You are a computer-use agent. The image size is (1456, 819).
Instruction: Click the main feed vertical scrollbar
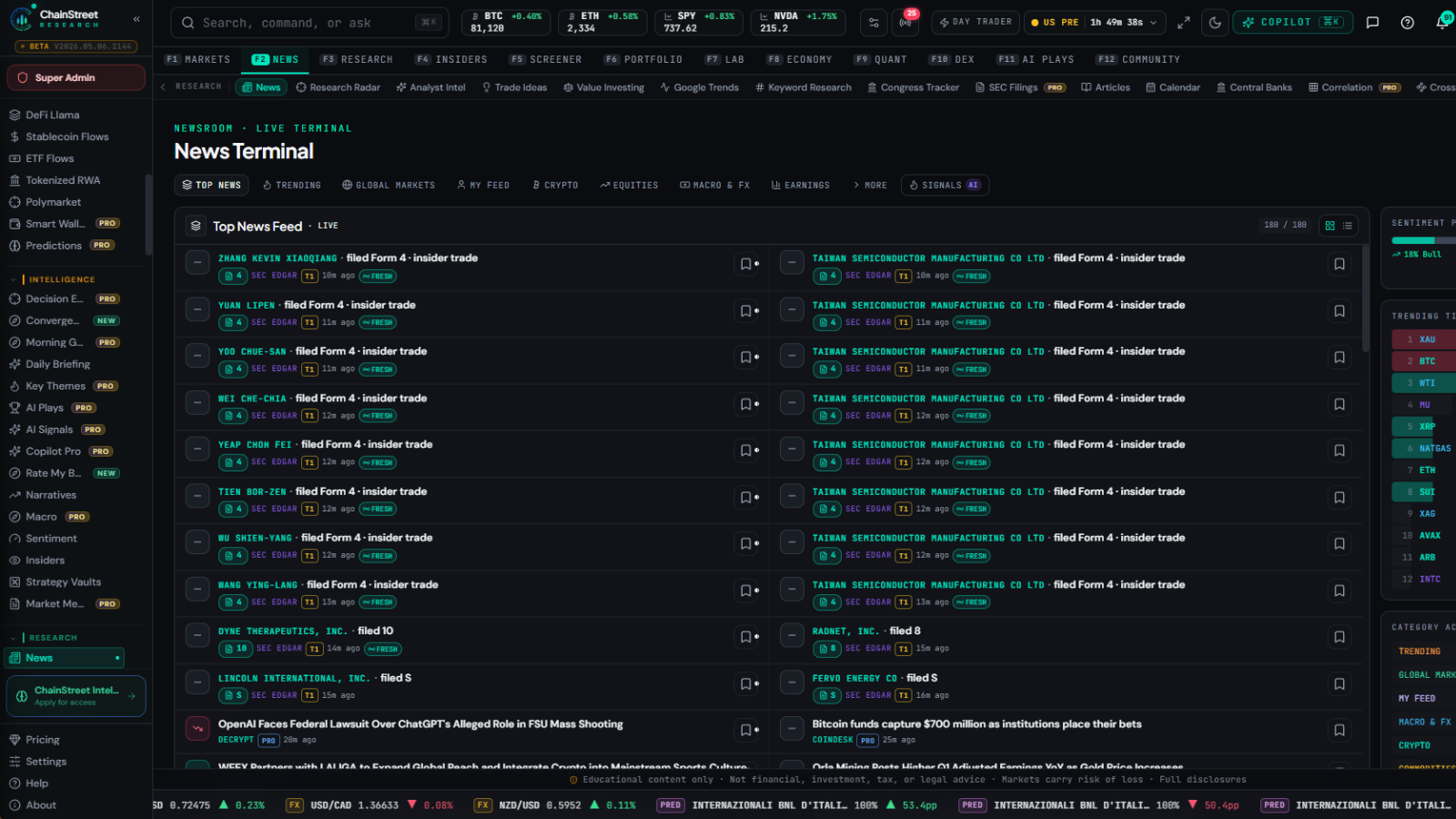tap(1365, 298)
